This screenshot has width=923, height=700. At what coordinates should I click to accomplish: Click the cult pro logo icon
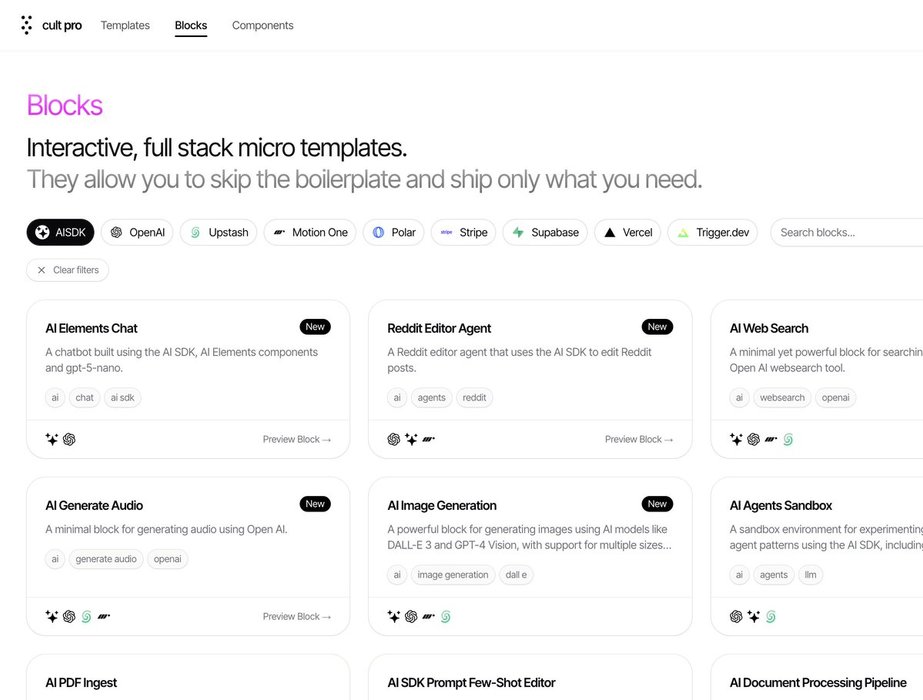click(26, 25)
